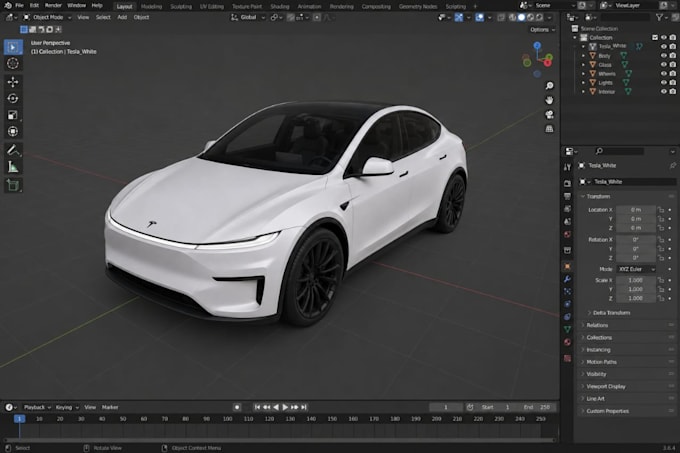Activate the Transform tool

[x=13, y=131]
